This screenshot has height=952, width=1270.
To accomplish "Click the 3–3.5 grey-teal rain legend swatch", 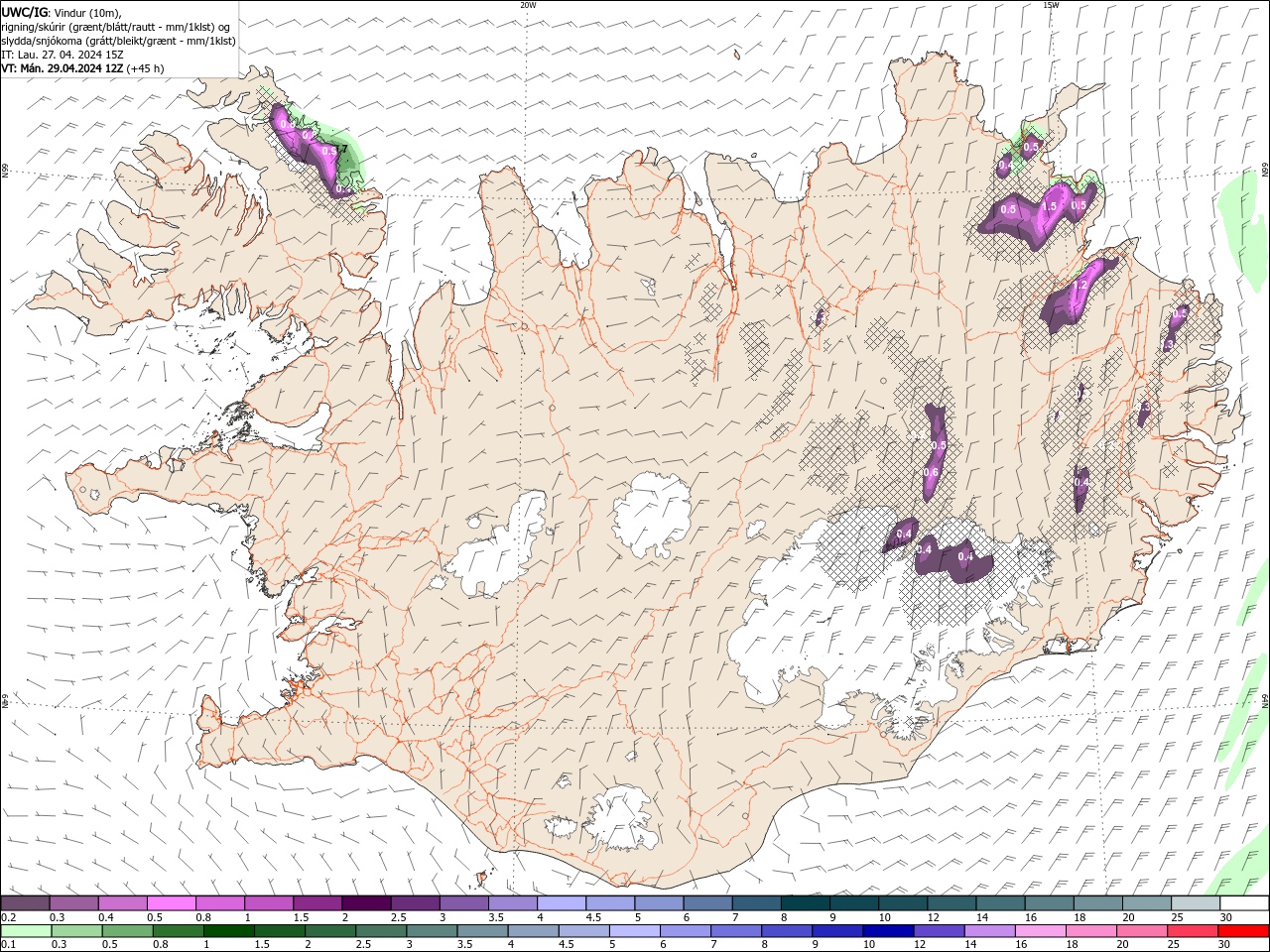I will click(x=432, y=931).
